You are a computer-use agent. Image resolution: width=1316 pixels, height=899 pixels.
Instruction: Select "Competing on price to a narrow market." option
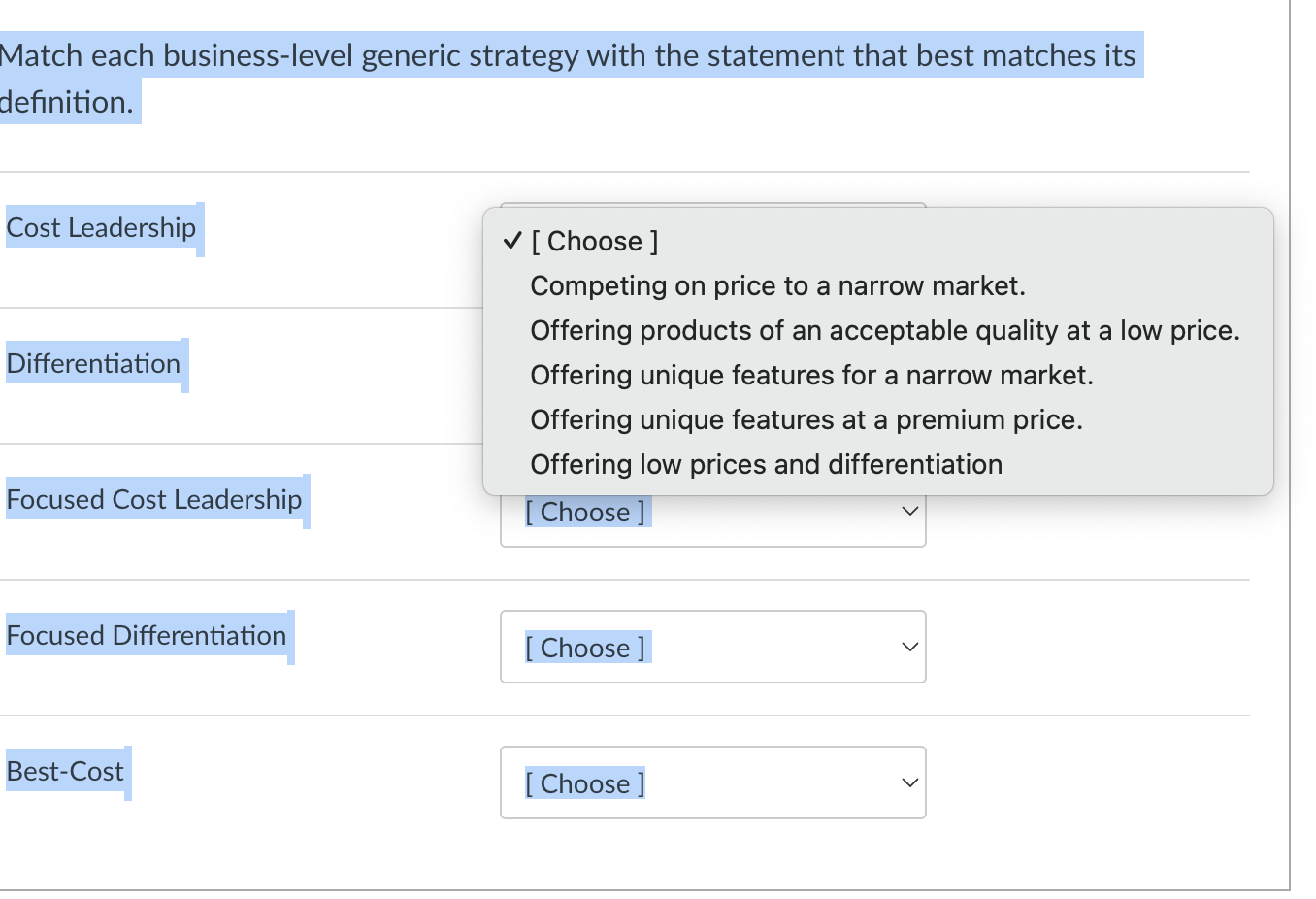pyautogui.click(x=778, y=285)
